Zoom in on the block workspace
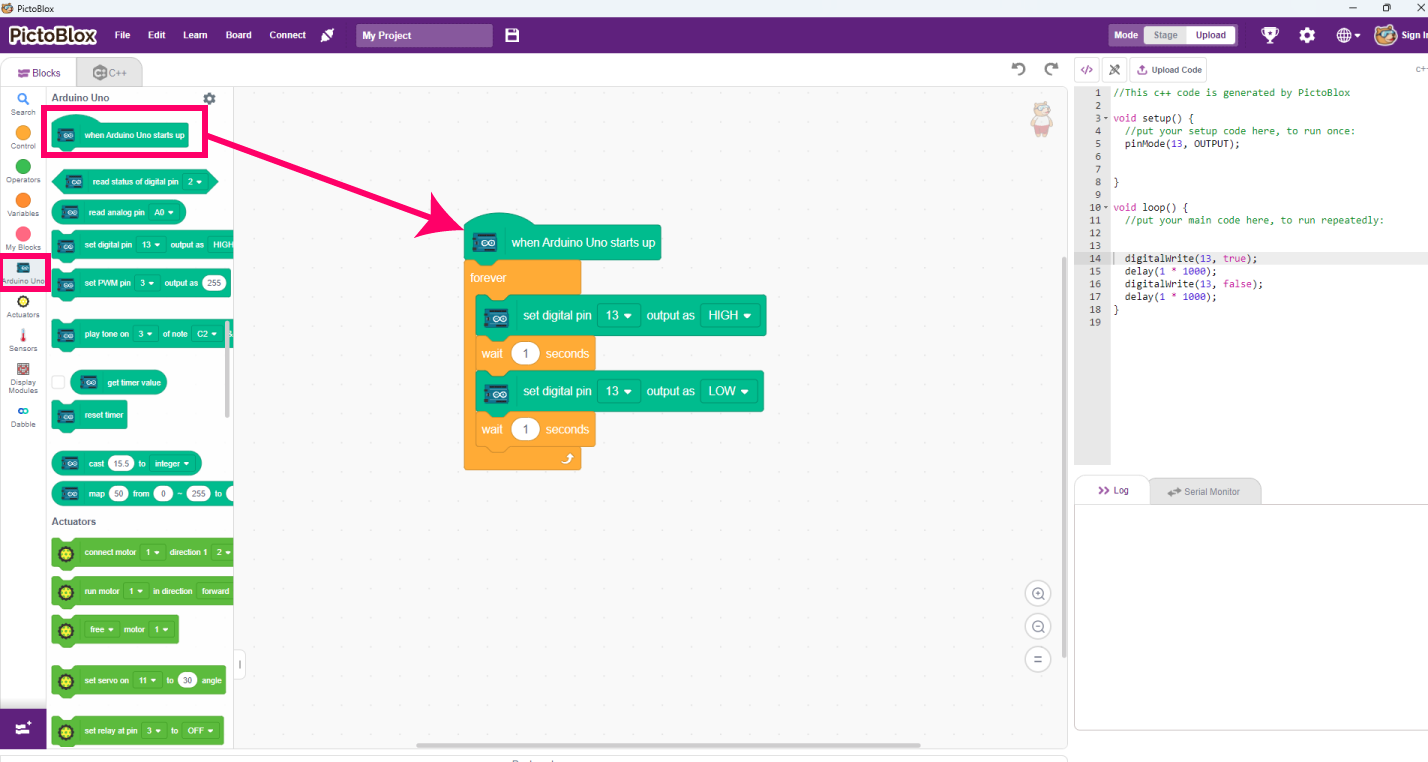 1038,594
